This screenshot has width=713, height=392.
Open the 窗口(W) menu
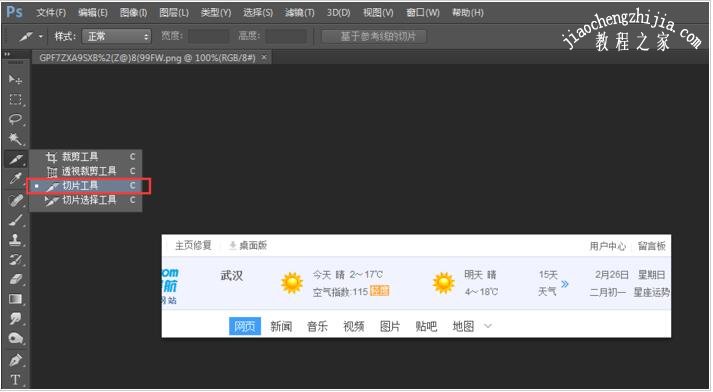click(x=422, y=13)
